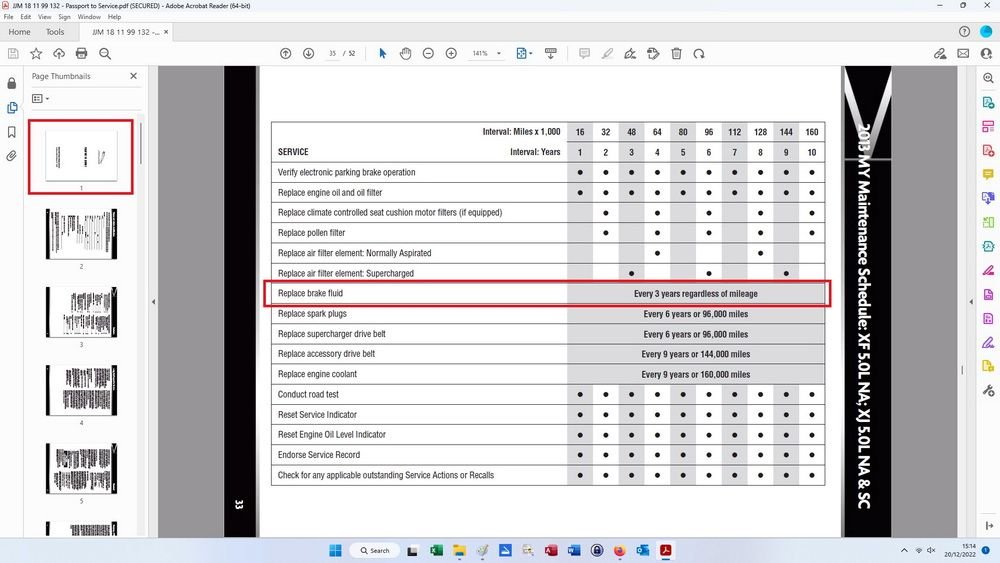The image size is (1000, 563).
Task: Delete page using the trash icon
Action: (x=676, y=53)
